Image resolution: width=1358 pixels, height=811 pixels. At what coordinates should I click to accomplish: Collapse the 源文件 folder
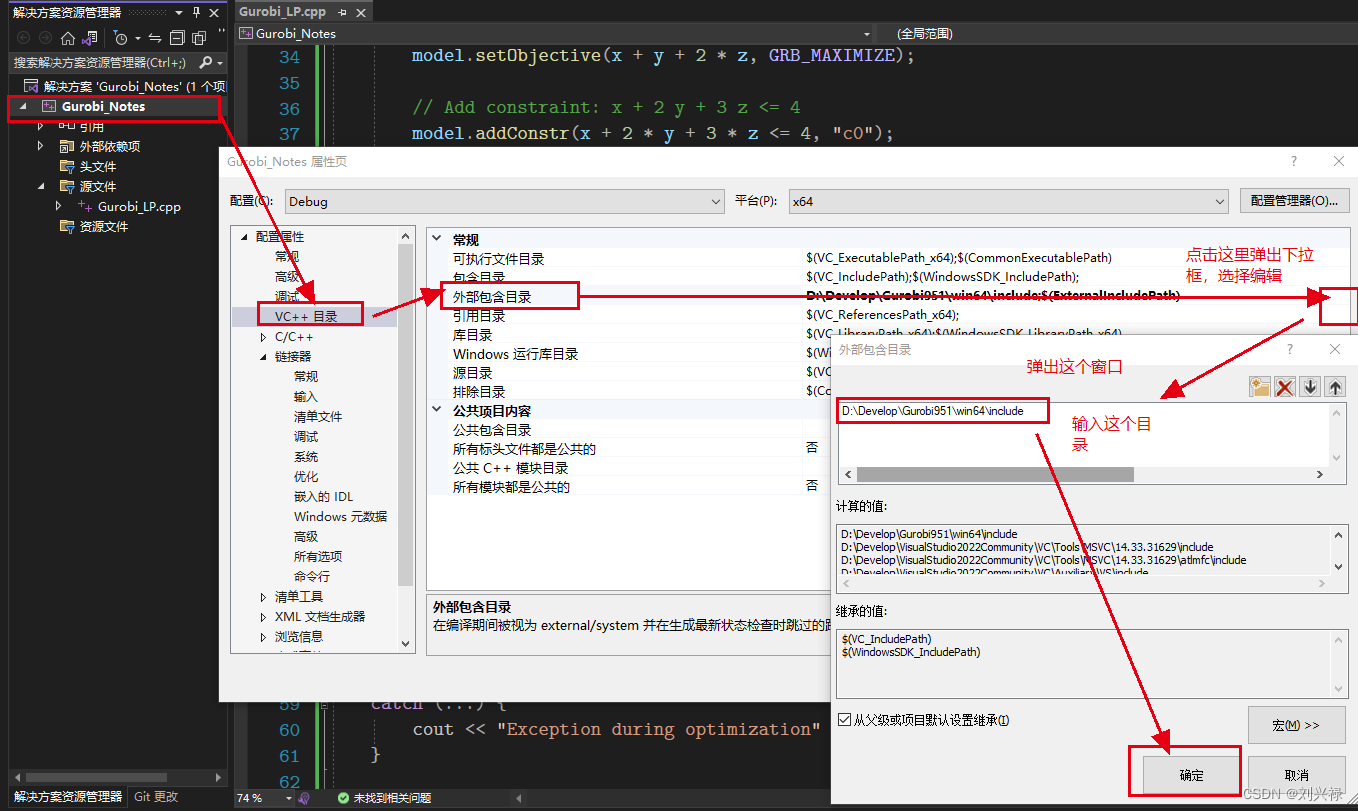[x=41, y=186]
